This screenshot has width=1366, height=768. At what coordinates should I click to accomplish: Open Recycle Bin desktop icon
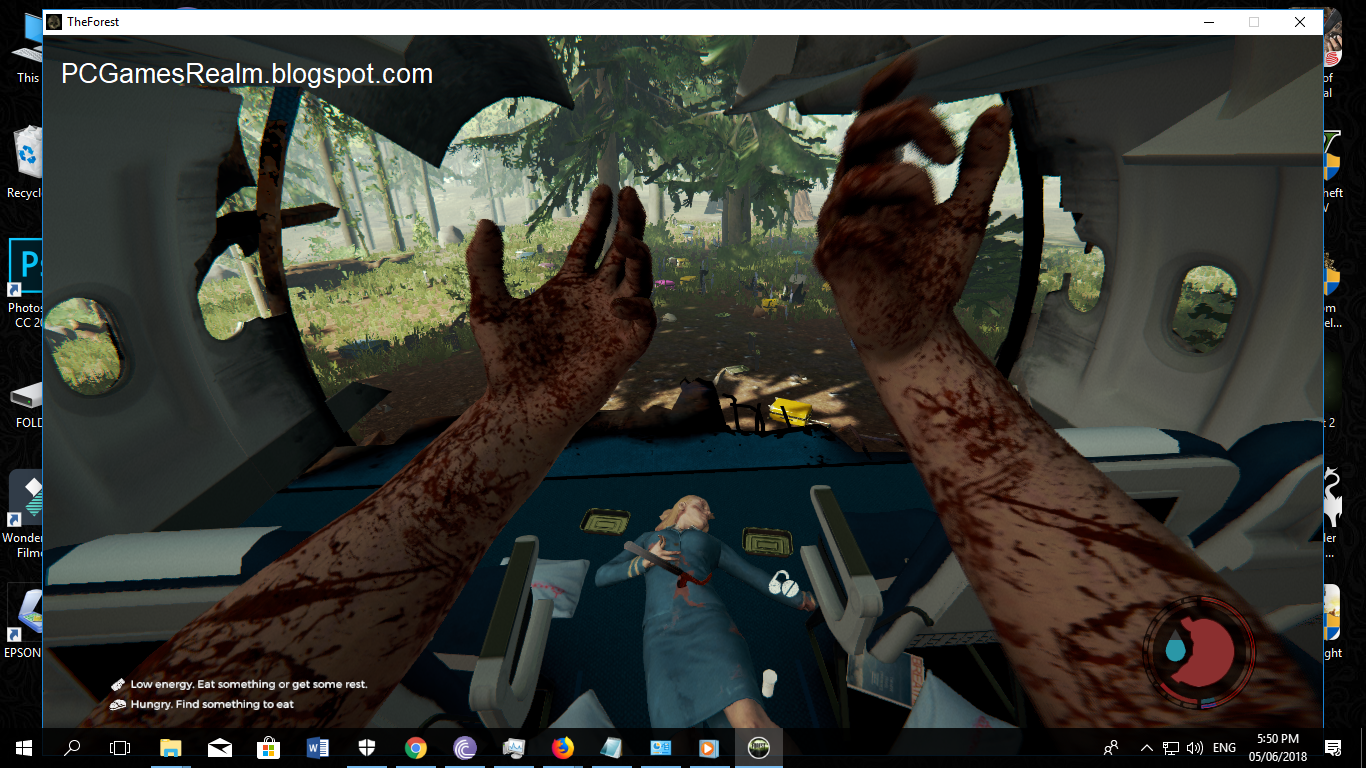point(25,162)
